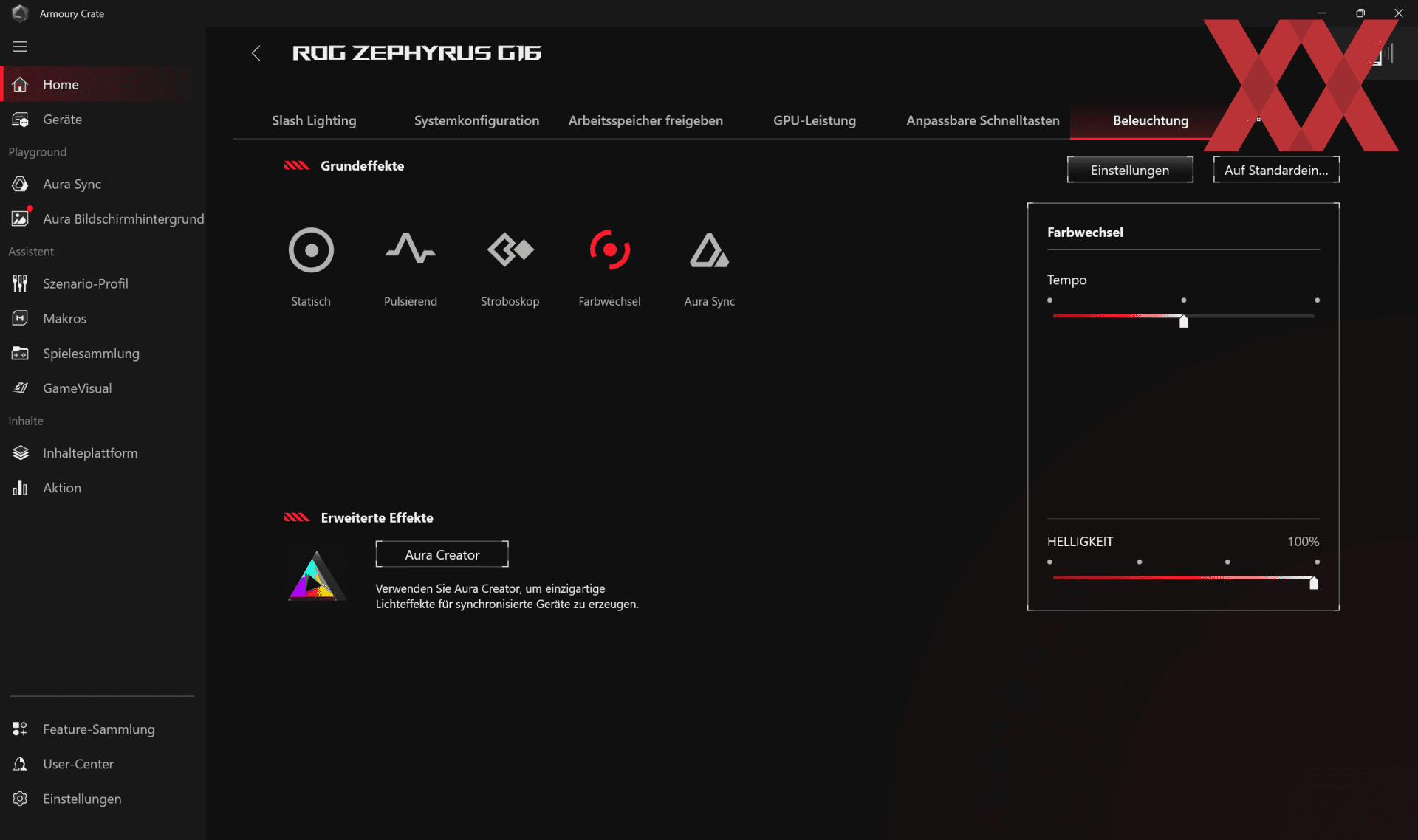Screen dimensions: 1418x840
Task: Click the Farbwechsel panel title
Action: (x=1085, y=233)
